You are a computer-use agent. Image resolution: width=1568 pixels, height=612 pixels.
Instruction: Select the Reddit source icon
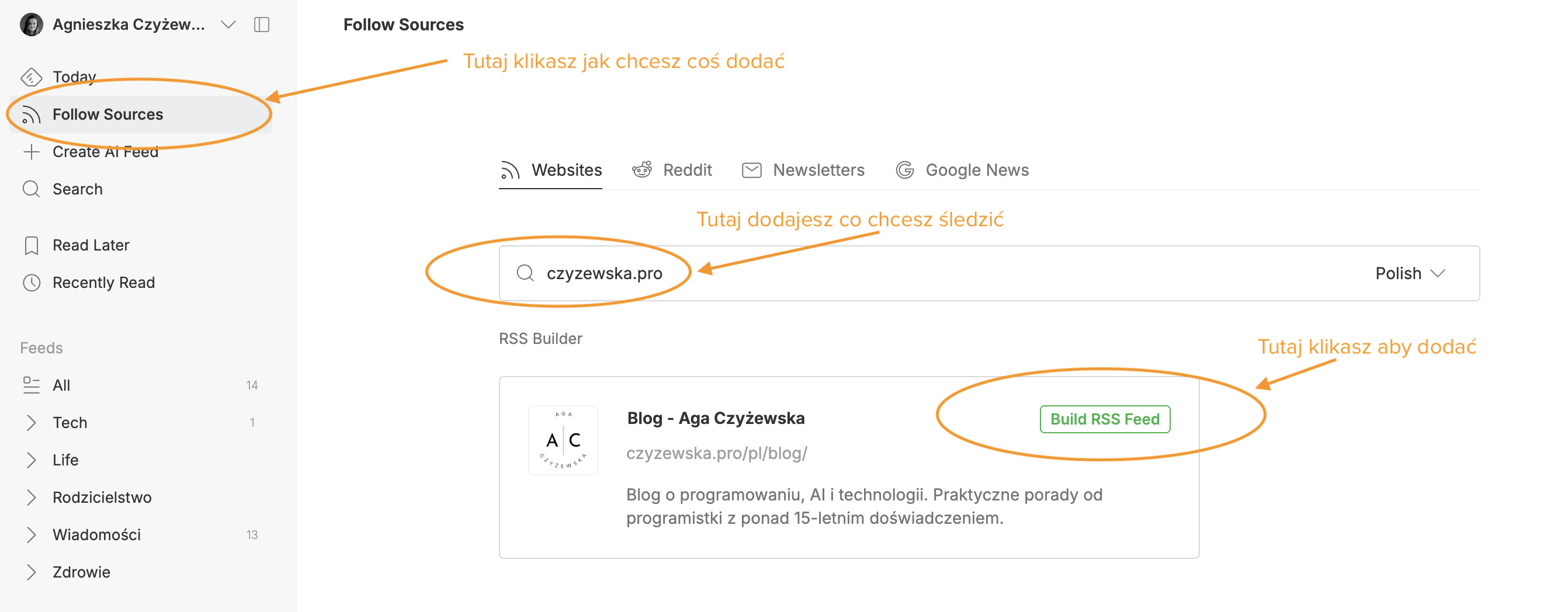(642, 170)
